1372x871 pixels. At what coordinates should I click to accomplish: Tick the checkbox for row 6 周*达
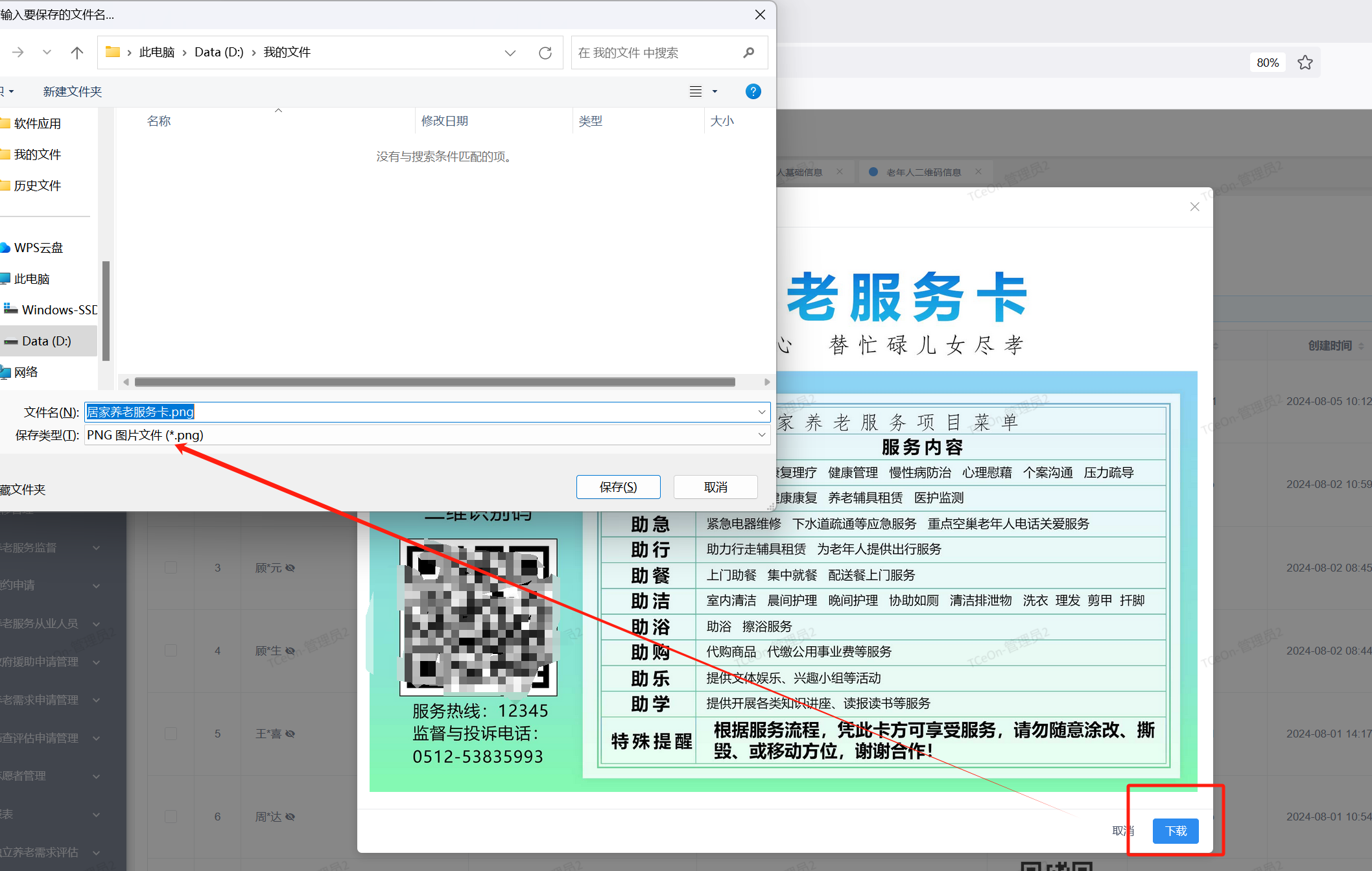click(171, 817)
